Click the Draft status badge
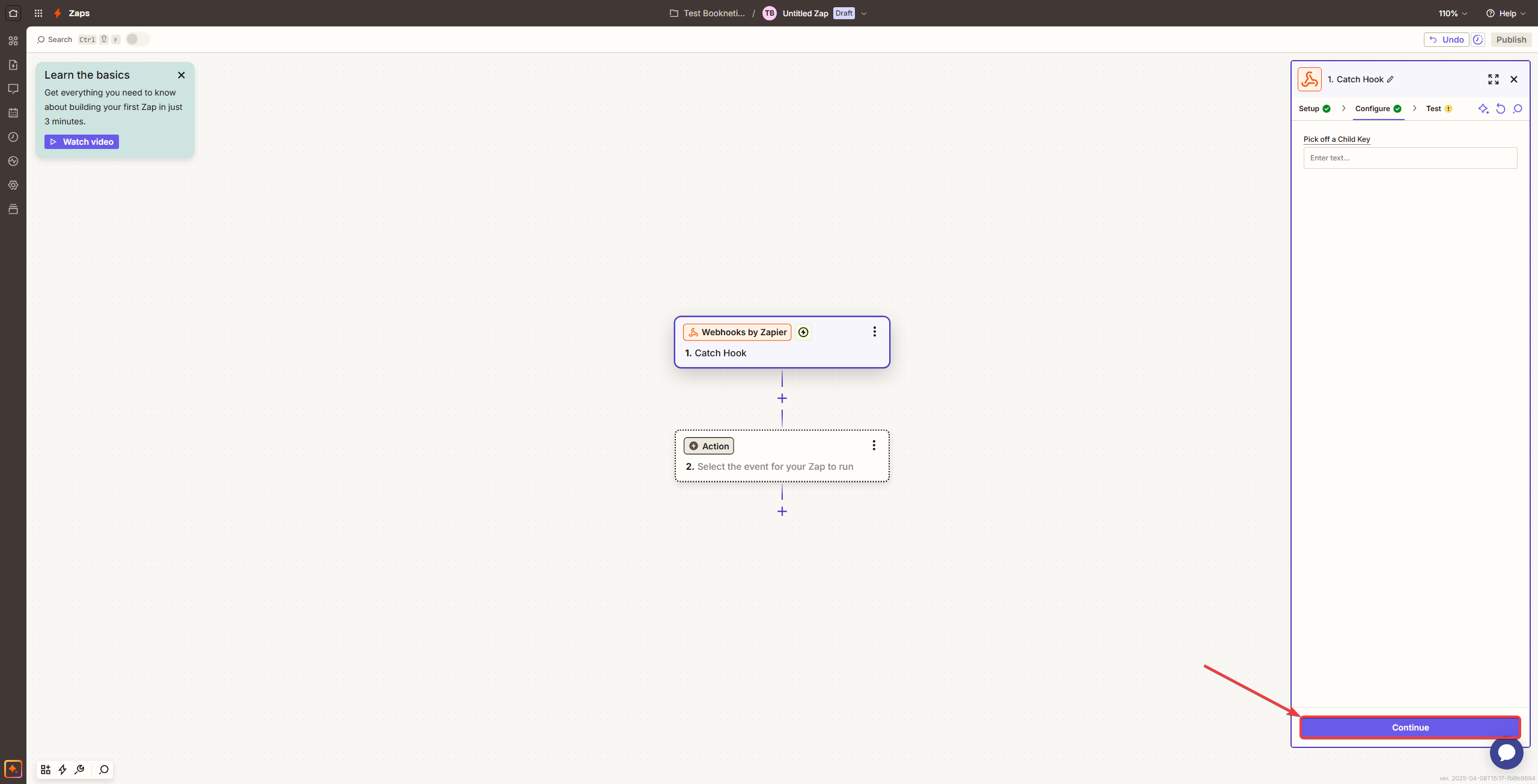The height and width of the screenshot is (784, 1538). tap(844, 13)
